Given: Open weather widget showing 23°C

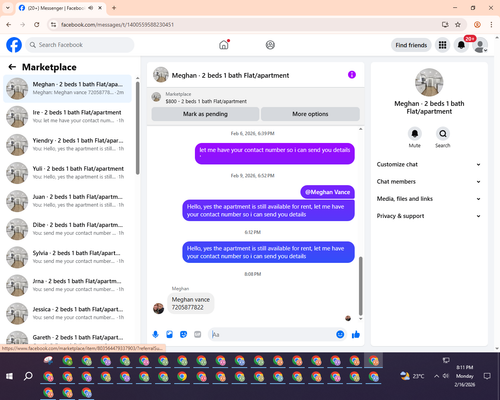Looking at the screenshot, I should (x=412, y=376).
